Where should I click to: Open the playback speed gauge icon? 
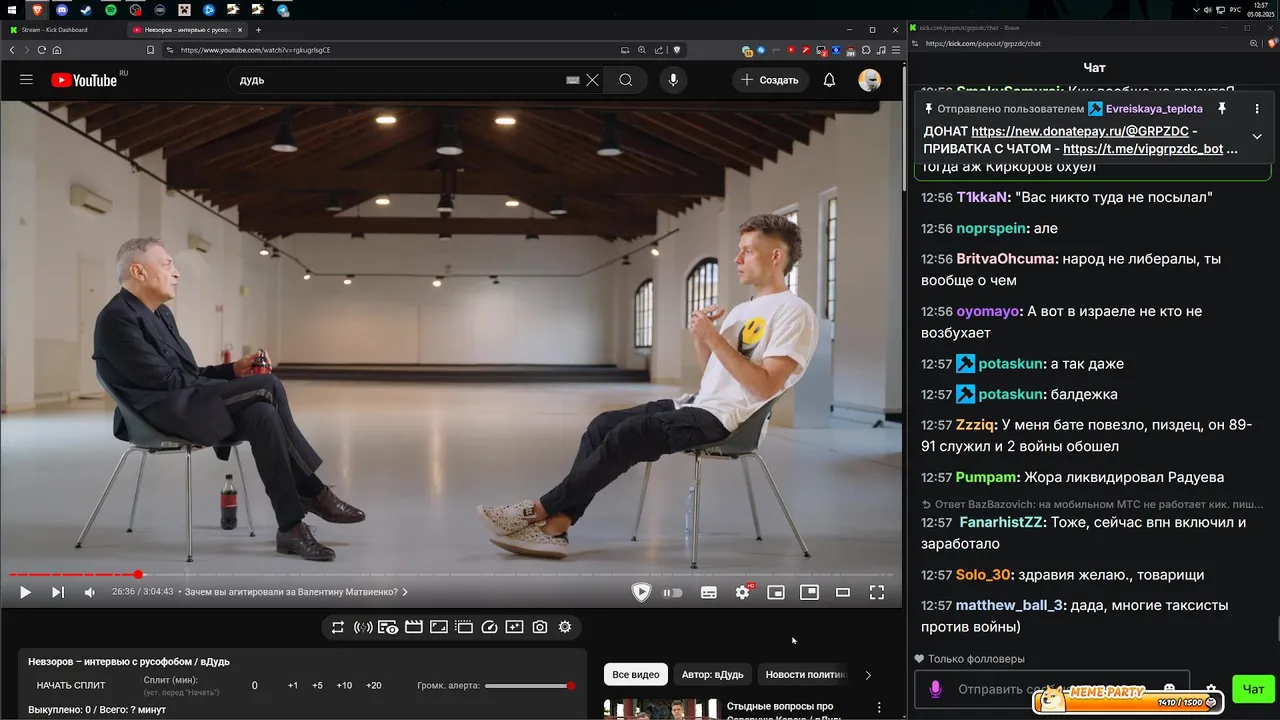489,627
